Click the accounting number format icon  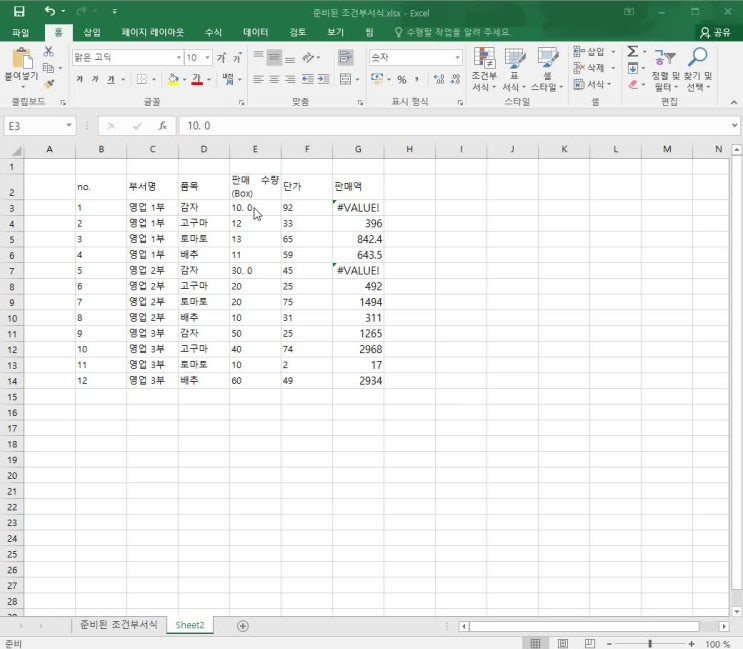[377, 79]
